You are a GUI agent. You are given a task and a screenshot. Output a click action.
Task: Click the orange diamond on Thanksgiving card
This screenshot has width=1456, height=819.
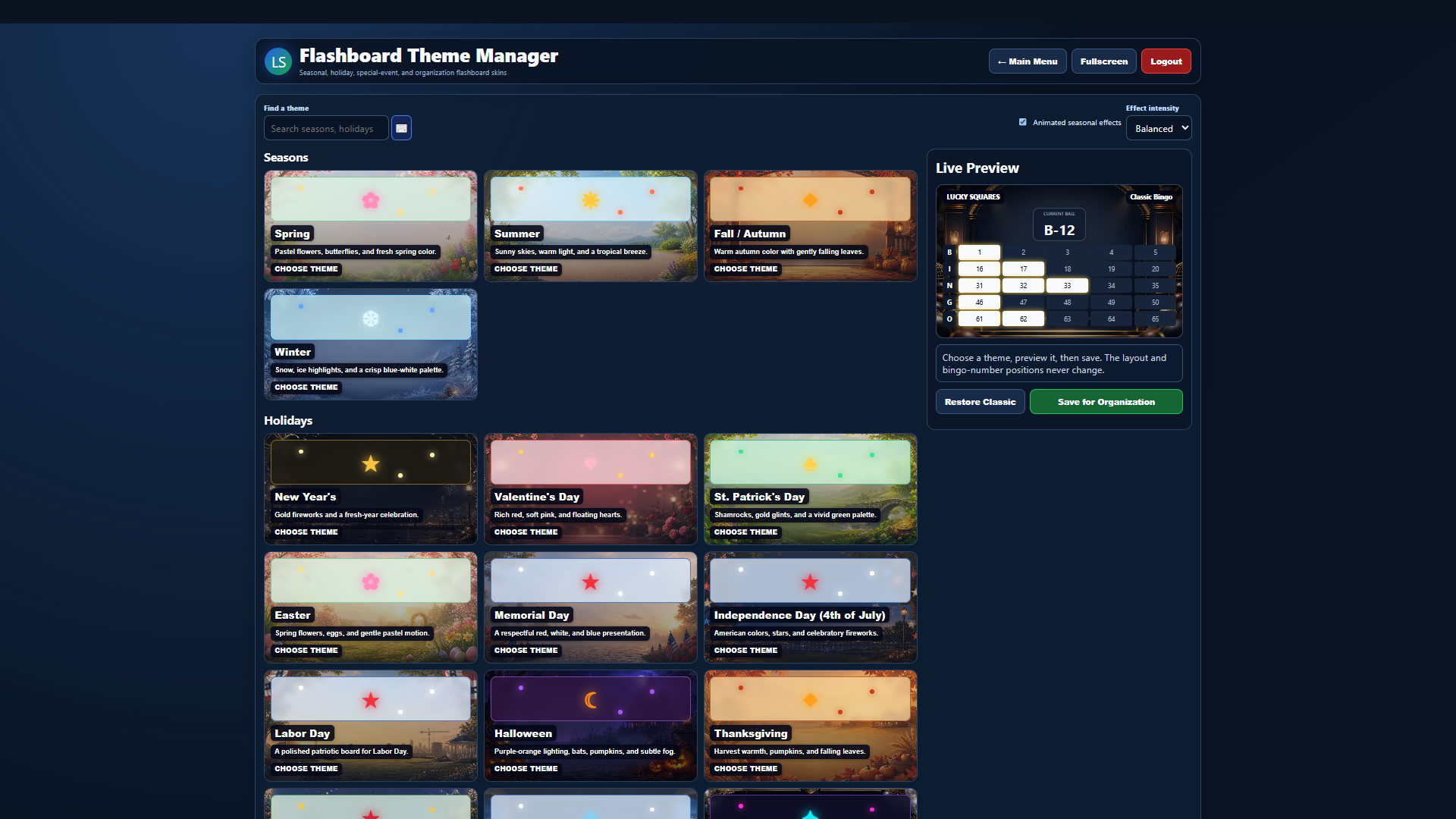click(811, 700)
